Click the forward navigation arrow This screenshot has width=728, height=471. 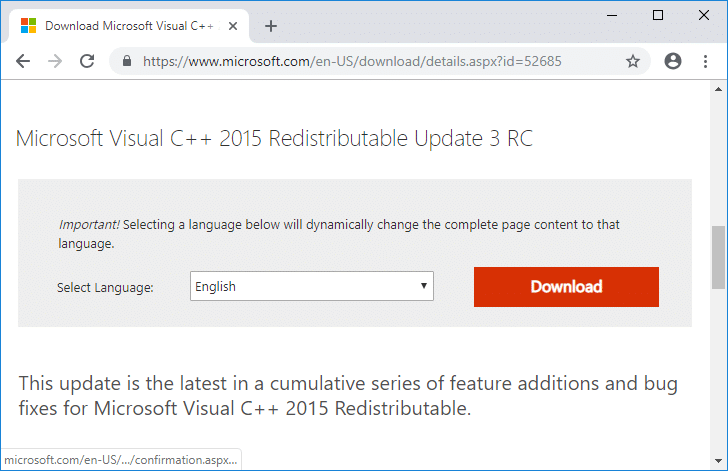tap(55, 61)
